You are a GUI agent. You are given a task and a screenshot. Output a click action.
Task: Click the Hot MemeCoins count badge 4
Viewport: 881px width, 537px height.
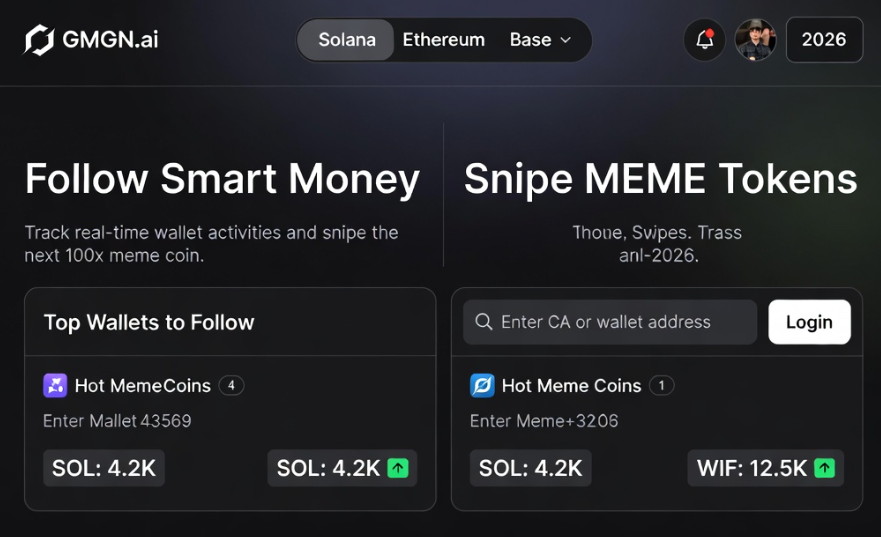pyautogui.click(x=231, y=386)
